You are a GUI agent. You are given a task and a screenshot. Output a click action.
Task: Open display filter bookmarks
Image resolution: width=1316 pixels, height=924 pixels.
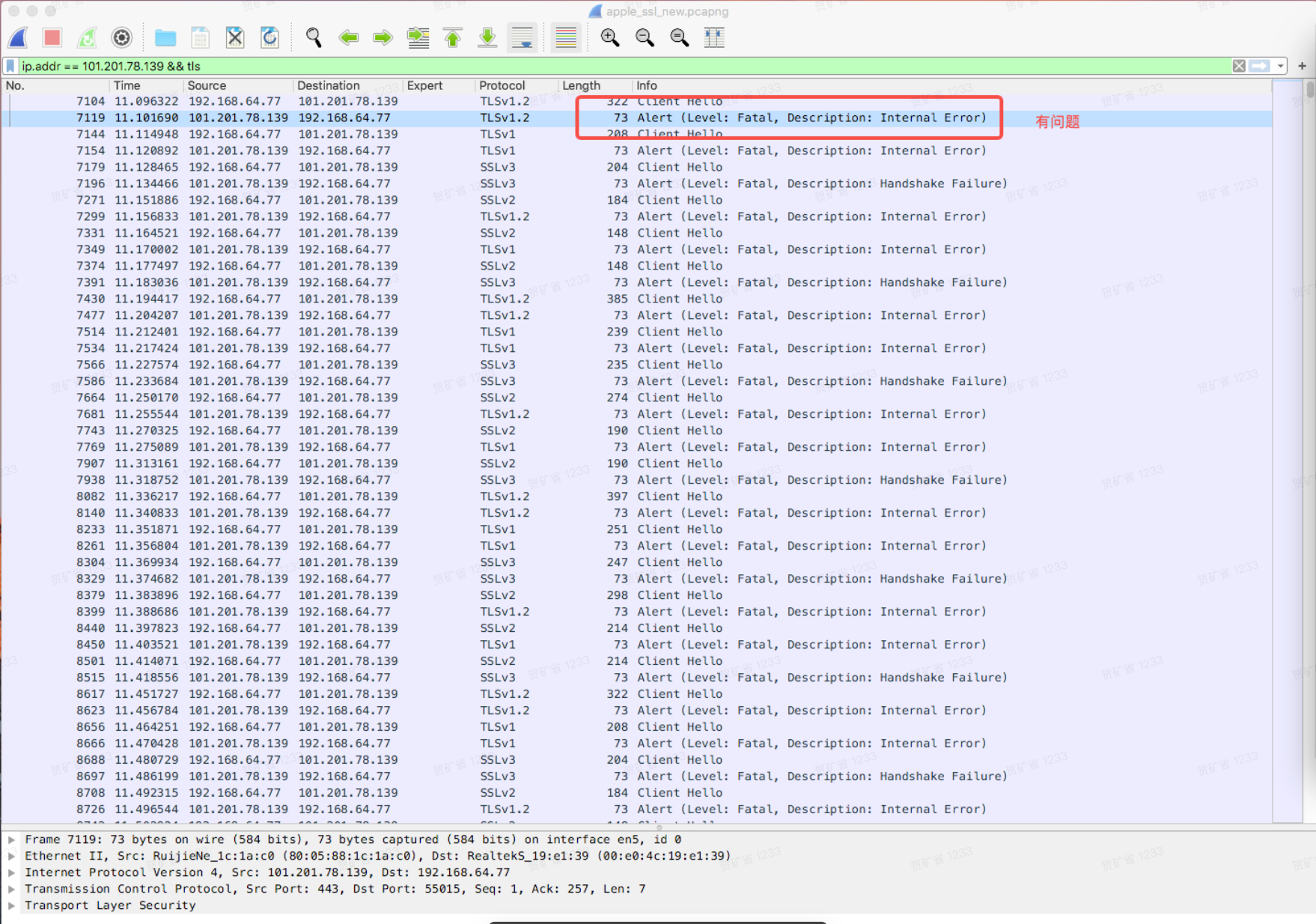click(x=10, y=66)
